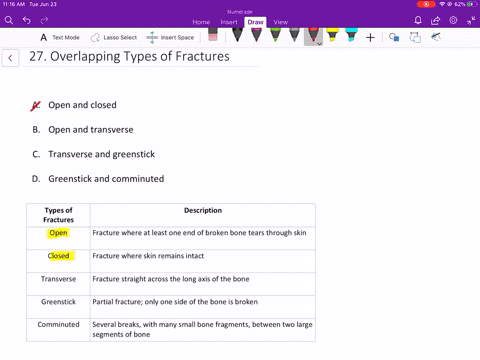Undo the last action
Screen dimensions: 480x360
pos(27,20)
